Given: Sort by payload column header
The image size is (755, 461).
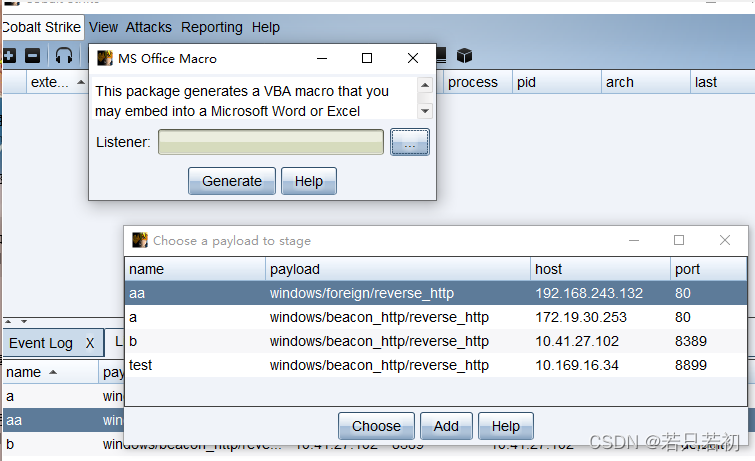Looking at the screenshot, I should 398,269.
